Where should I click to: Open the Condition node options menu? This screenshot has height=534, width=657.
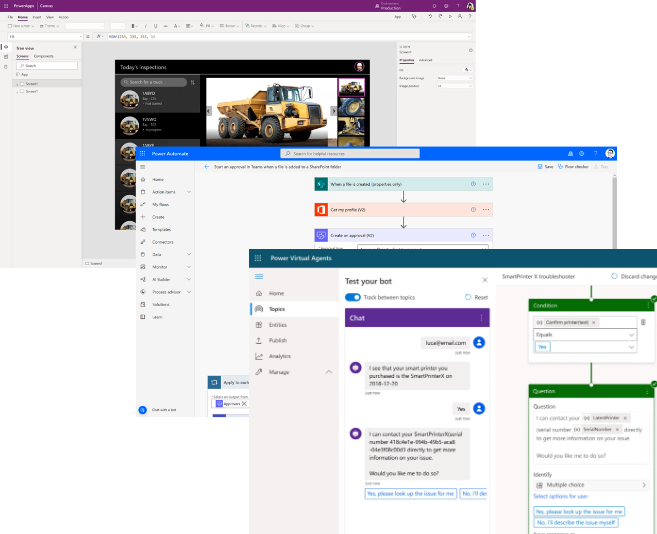coord(648,306)
